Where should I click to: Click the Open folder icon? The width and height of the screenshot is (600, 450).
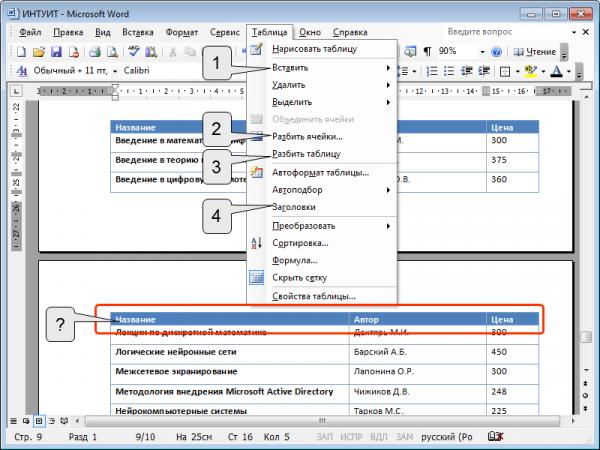tap(39, 52)
